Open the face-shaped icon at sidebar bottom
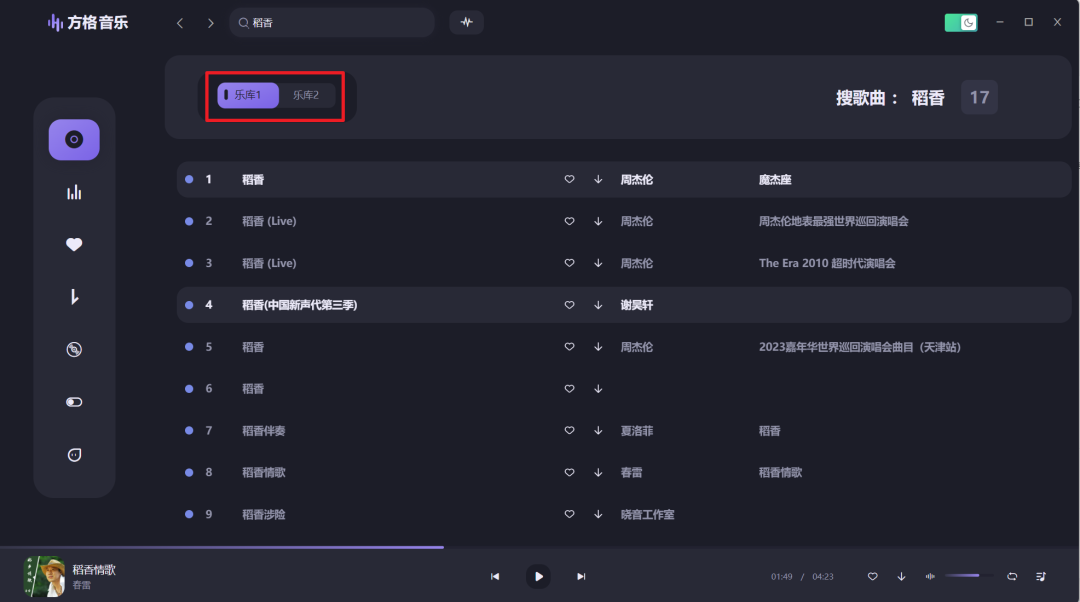This screenshot has width=1080, height=602. coord(74,455)
